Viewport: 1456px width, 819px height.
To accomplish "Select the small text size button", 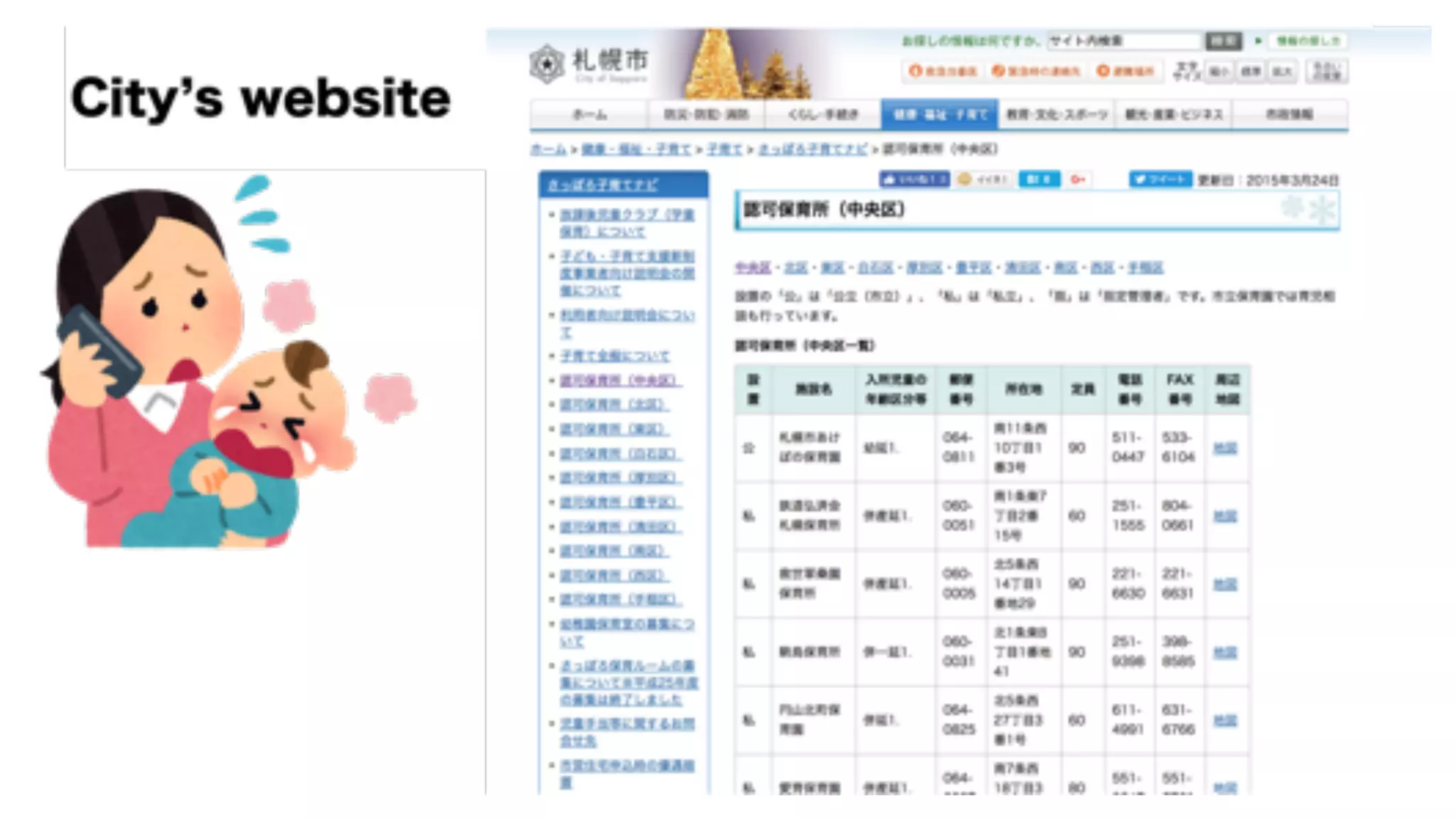I will [1220, 71].
